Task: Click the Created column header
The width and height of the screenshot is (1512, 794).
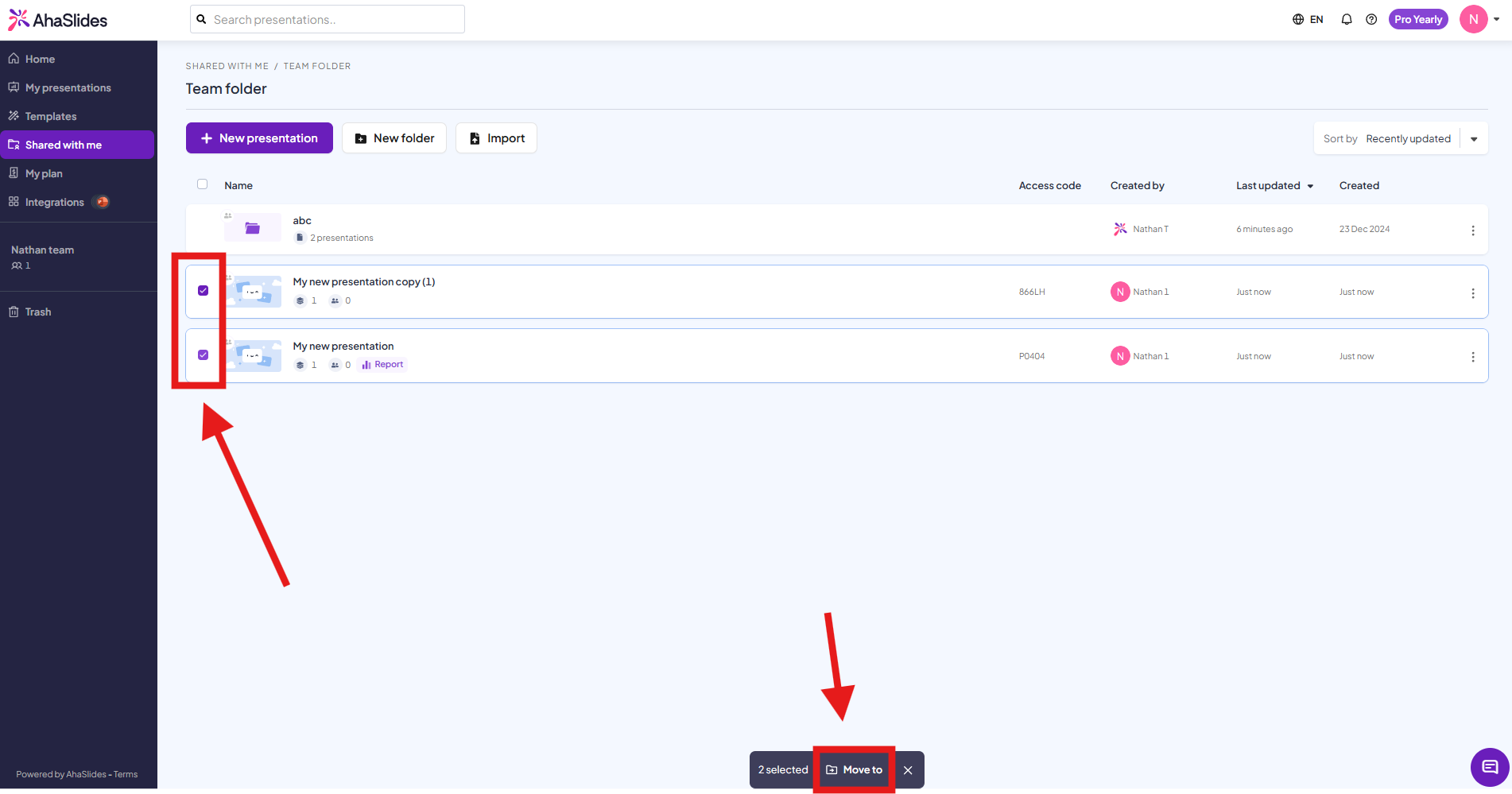Action: click(x=1359, y=185)
